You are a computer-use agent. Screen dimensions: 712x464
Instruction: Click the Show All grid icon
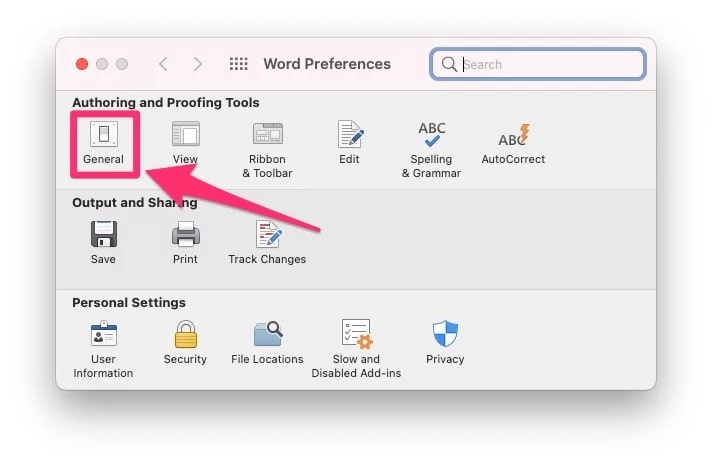tap(239, 64)
